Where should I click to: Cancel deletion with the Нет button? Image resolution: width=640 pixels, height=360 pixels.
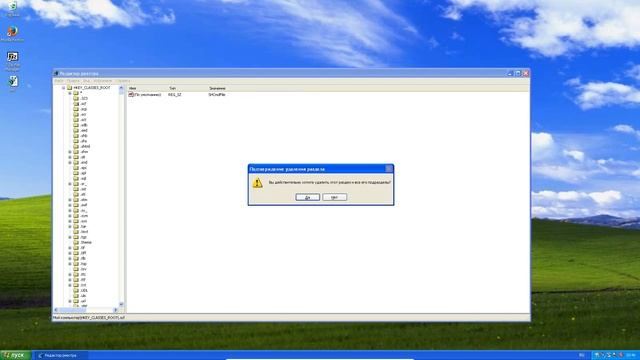pos(335,197)
